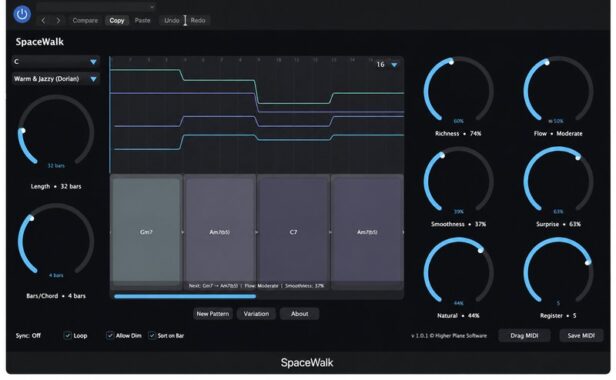Screen dimensions: 616x380
Task: Click the Save MIDI button
Action: pos(581,336)
